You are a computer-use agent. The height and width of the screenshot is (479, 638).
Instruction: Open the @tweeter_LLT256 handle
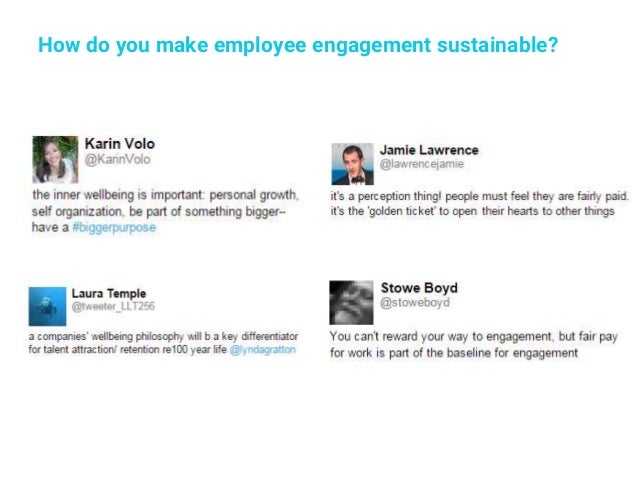pos(113,306)
